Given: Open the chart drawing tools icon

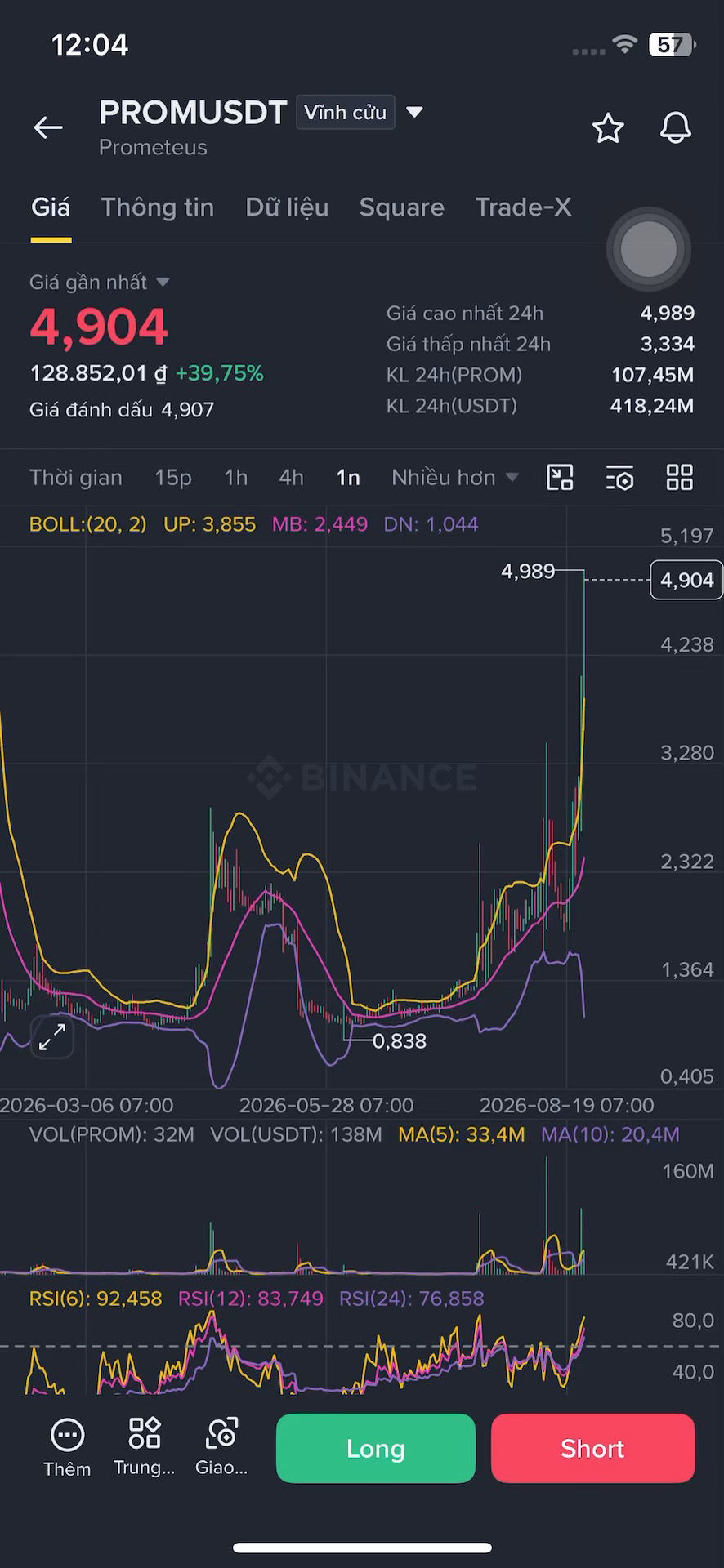Looking at the screenshot, I should click(x=560, y=477).
